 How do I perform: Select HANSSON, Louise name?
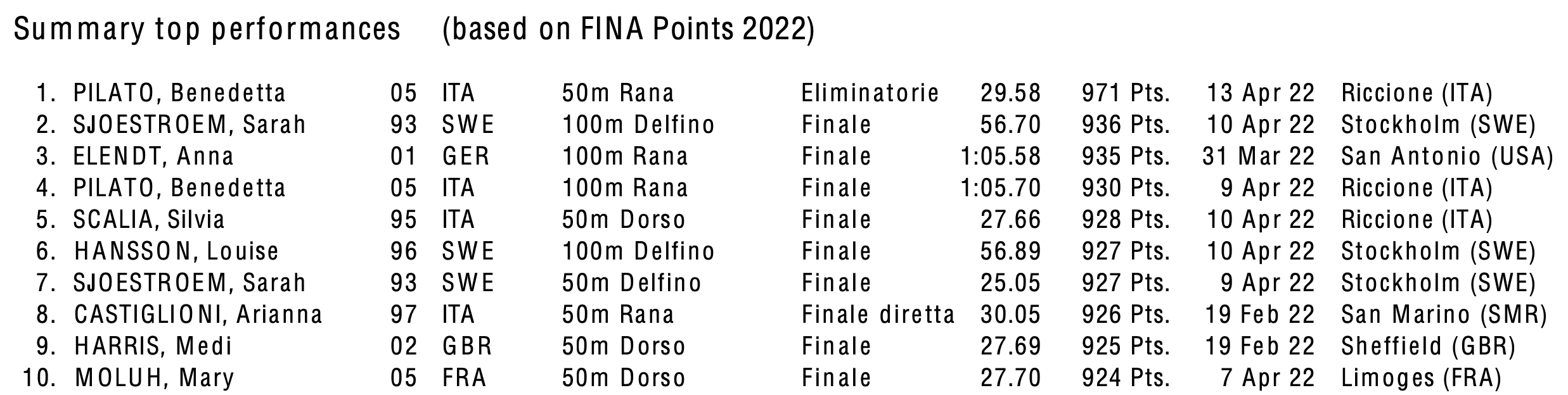176,251
